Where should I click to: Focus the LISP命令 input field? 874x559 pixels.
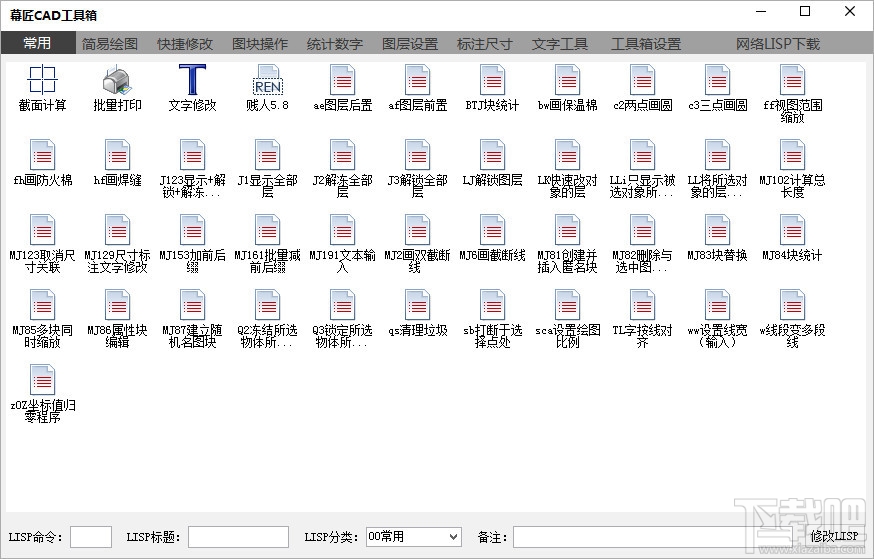pos(91,537)
